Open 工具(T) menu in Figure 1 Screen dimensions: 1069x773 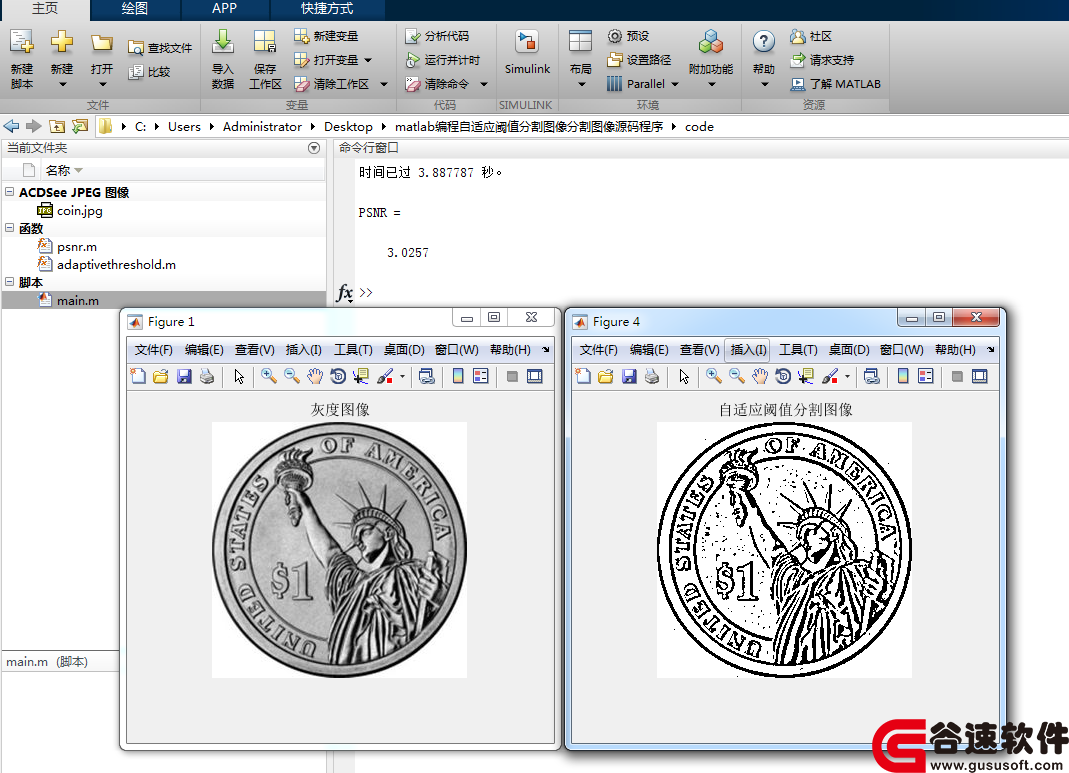click(x=353, y=350)
